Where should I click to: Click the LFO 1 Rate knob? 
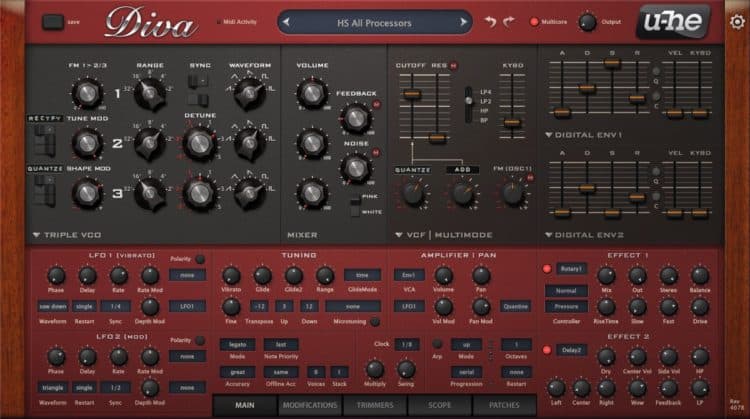[x=118, y=276]
